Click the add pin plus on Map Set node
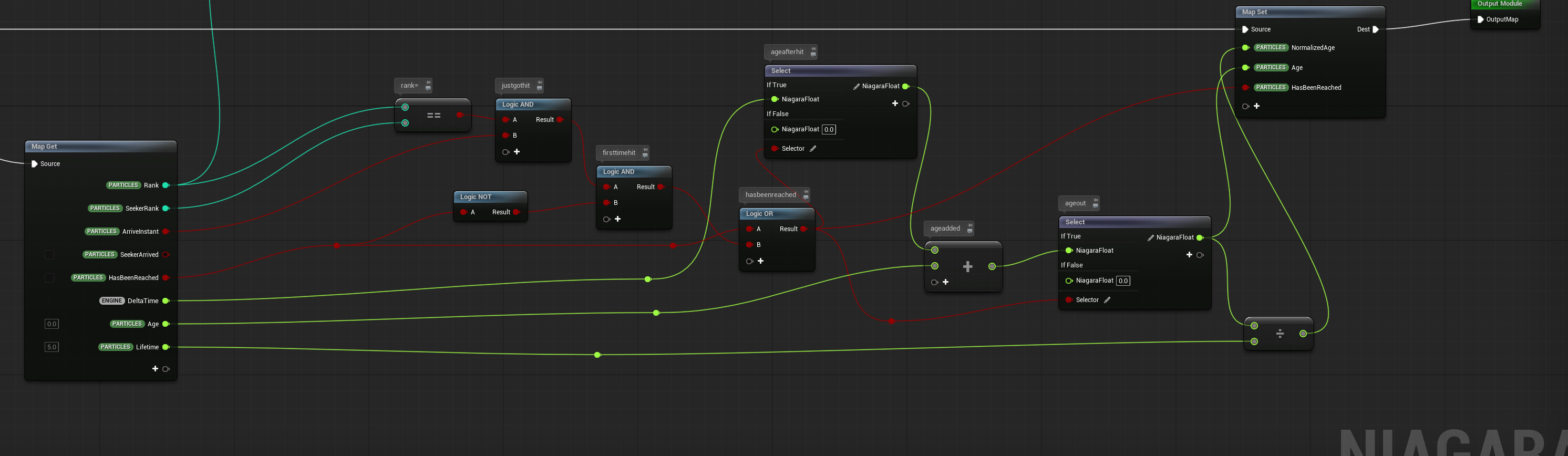The width and height of the screenshot is (1568, 456). pos(1256,106)
